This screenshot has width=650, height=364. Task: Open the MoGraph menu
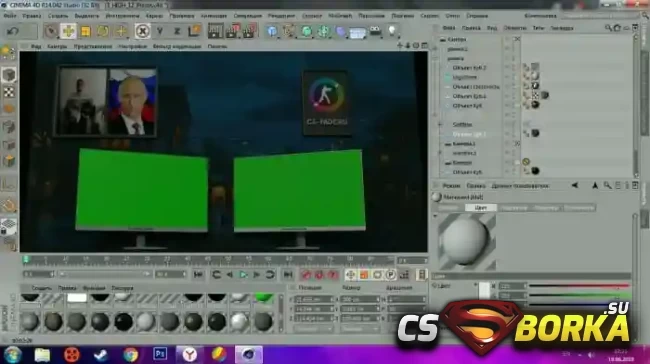click(x=340, y=16)
